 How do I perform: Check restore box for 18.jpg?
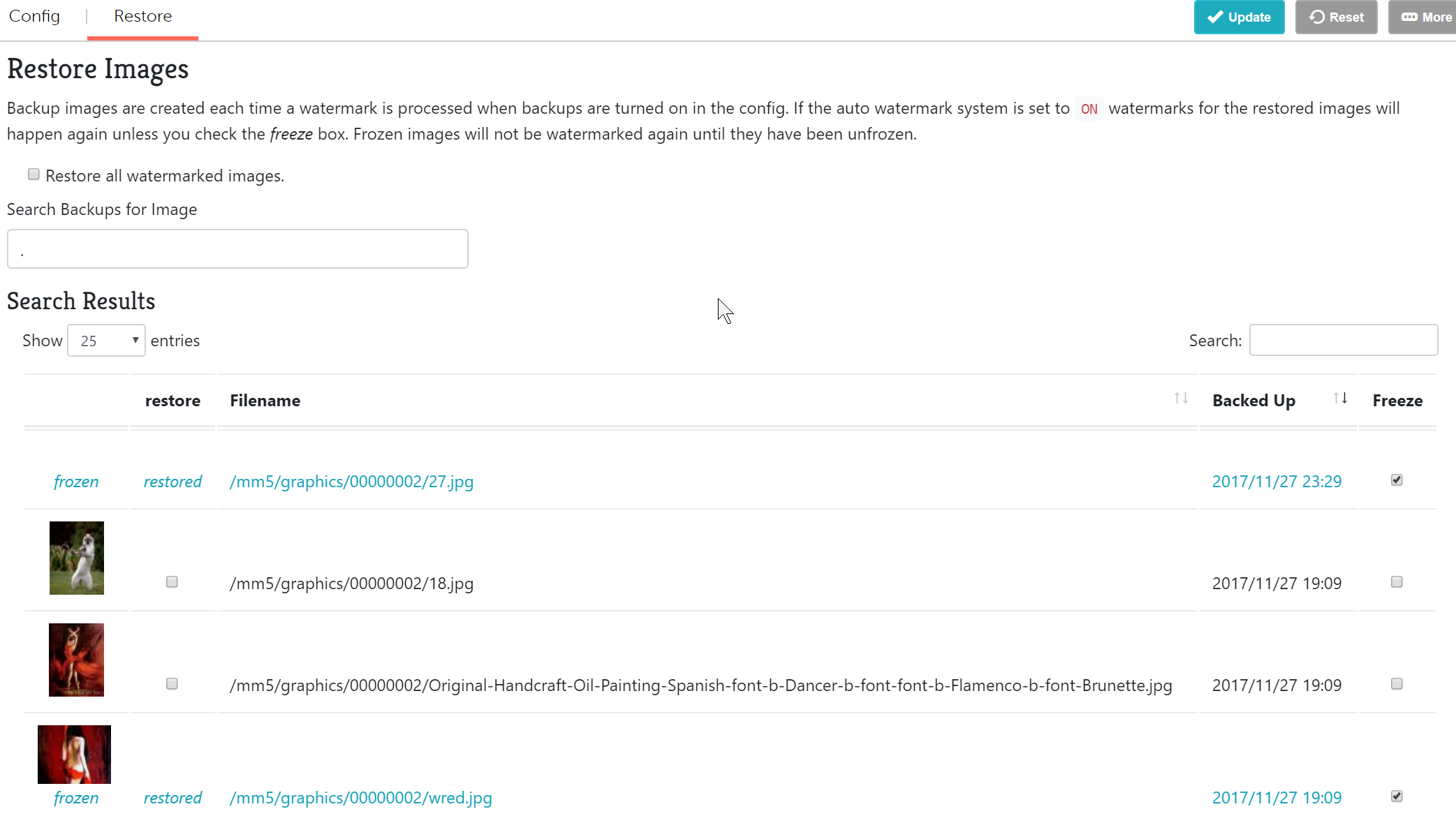[172, 582]
